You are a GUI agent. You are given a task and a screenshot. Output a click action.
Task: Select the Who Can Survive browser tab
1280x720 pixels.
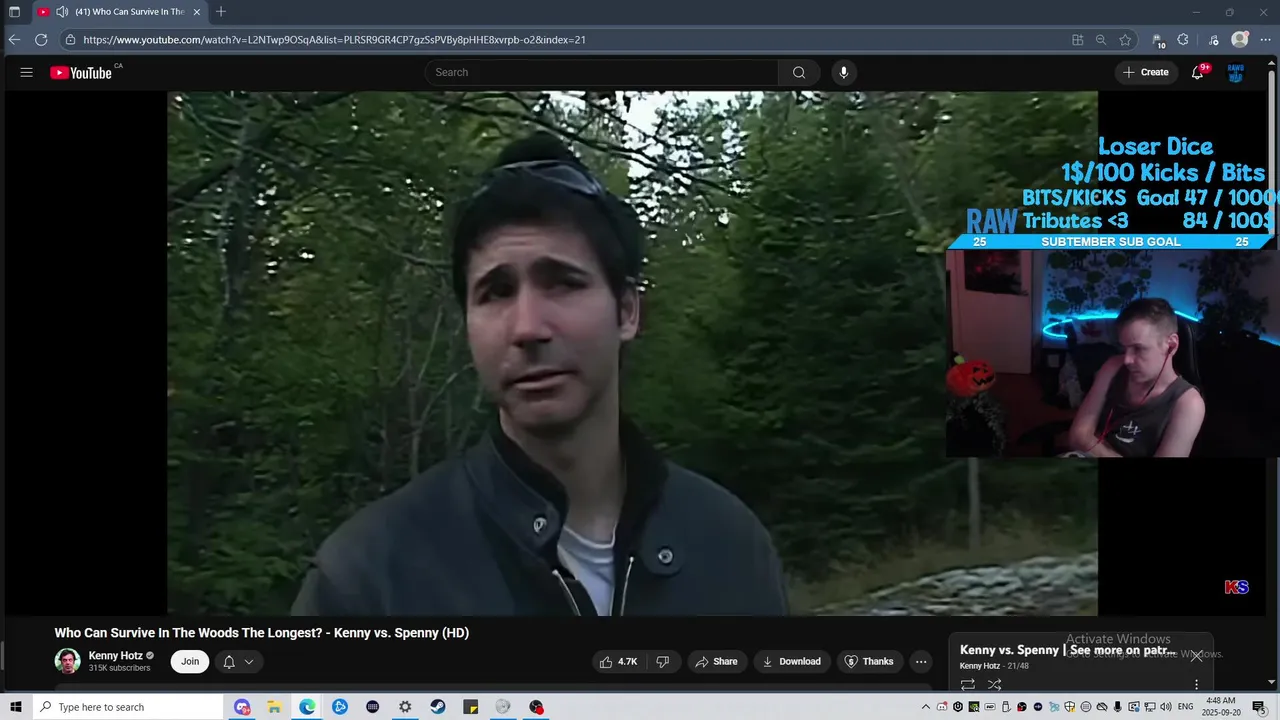[x=119, y=12]
